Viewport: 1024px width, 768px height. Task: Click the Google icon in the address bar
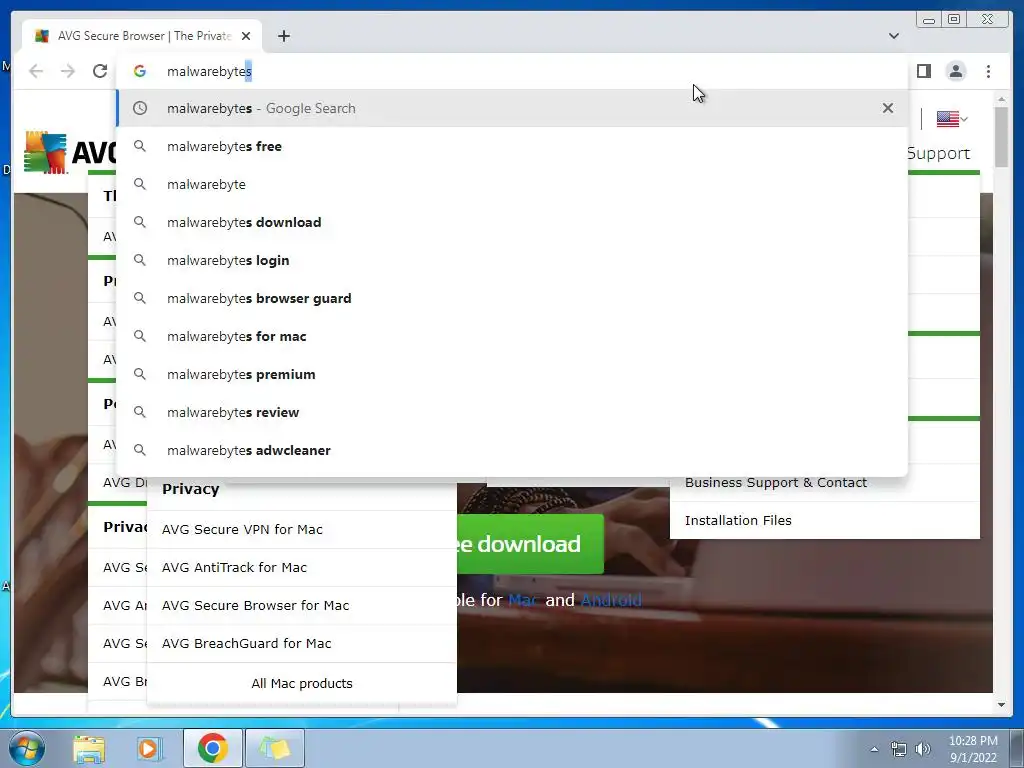[140, 71]
